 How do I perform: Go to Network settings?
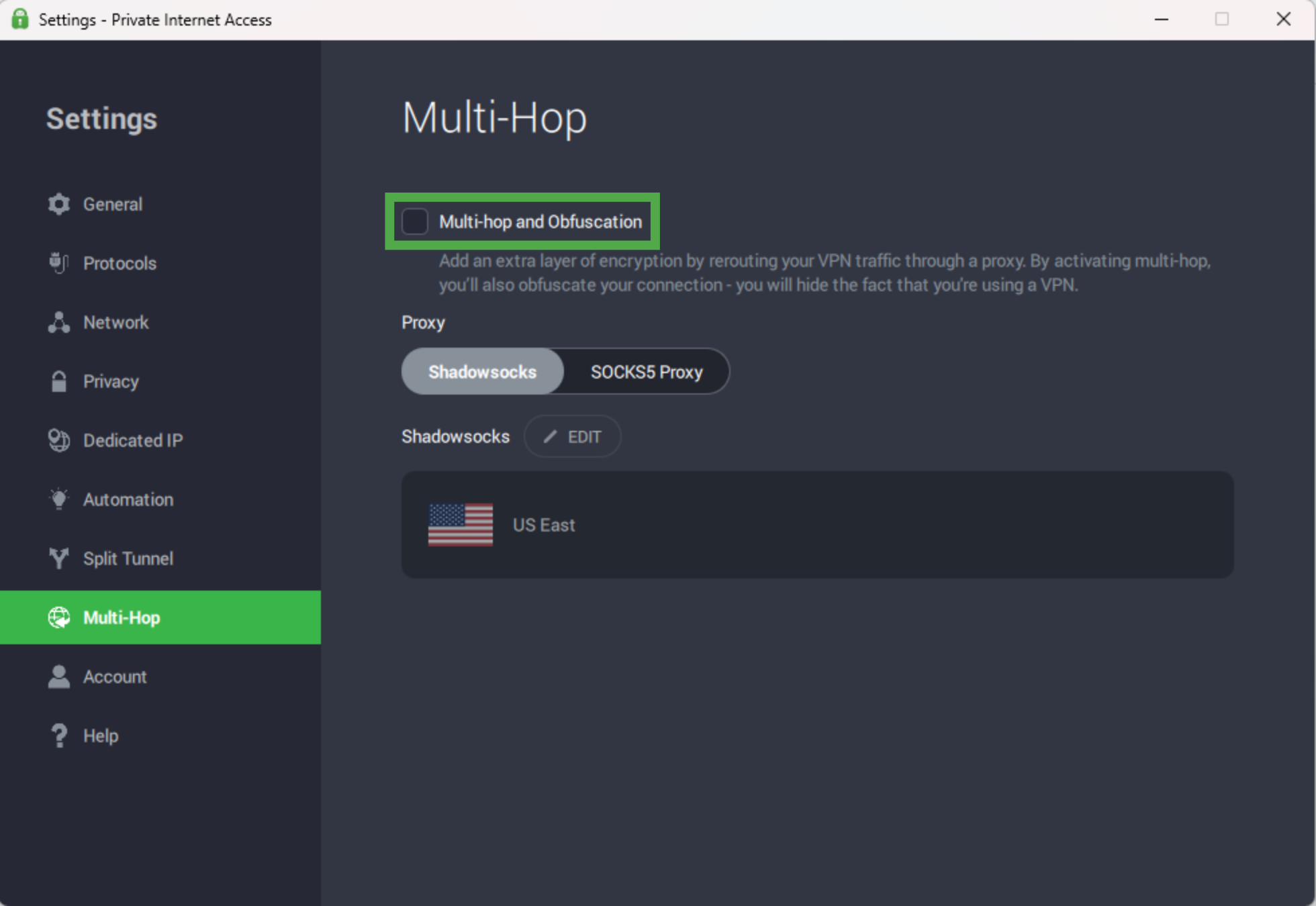click(x=160, y=322)
